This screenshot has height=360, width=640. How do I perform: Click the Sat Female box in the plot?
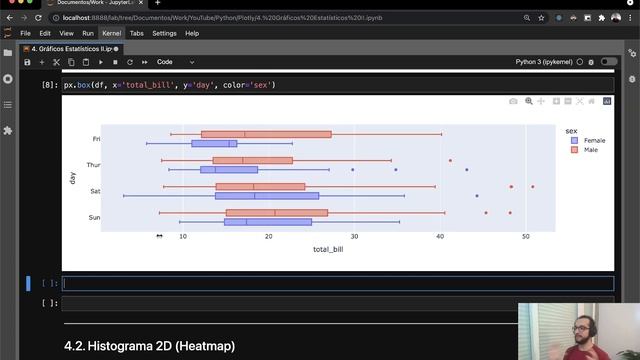pos(267,196)
